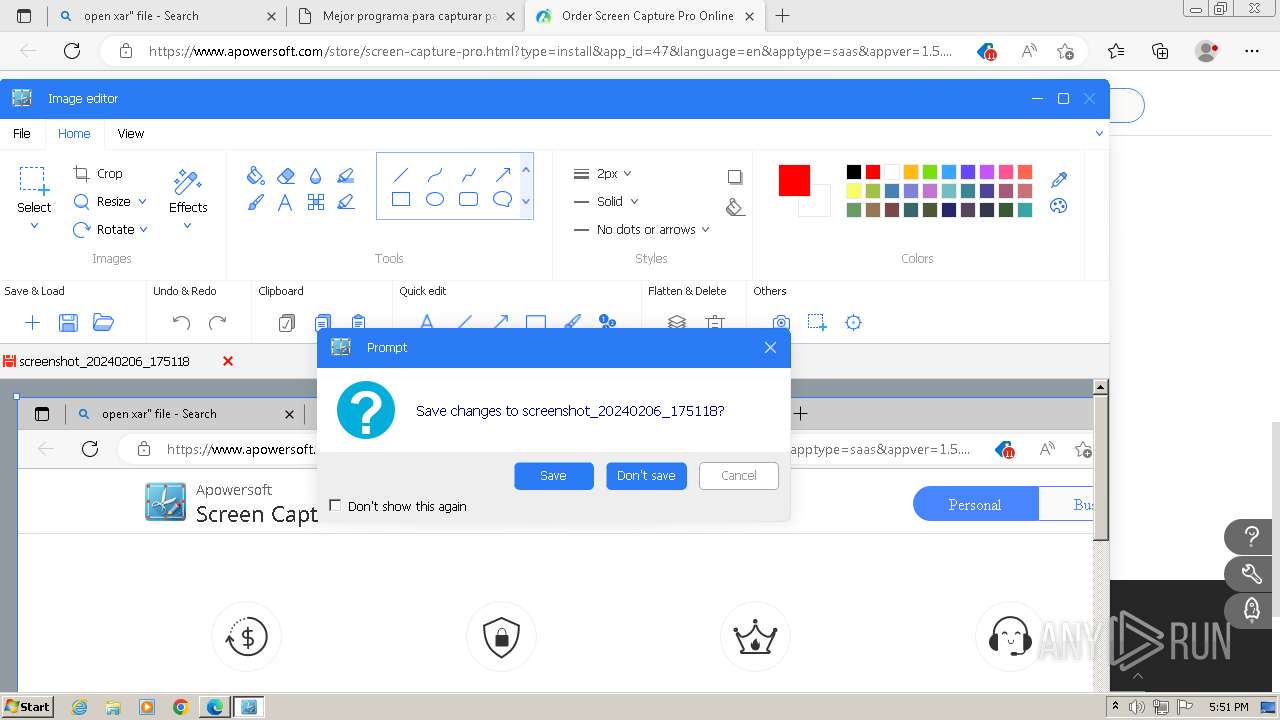Click the crosshair target icon under Others
The width and height of the screenshot is (1280, 720).
coord(853,322)
